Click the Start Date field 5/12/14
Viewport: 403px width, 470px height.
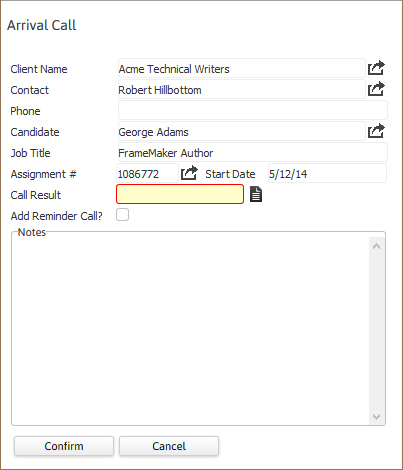(x=327, y=173)
